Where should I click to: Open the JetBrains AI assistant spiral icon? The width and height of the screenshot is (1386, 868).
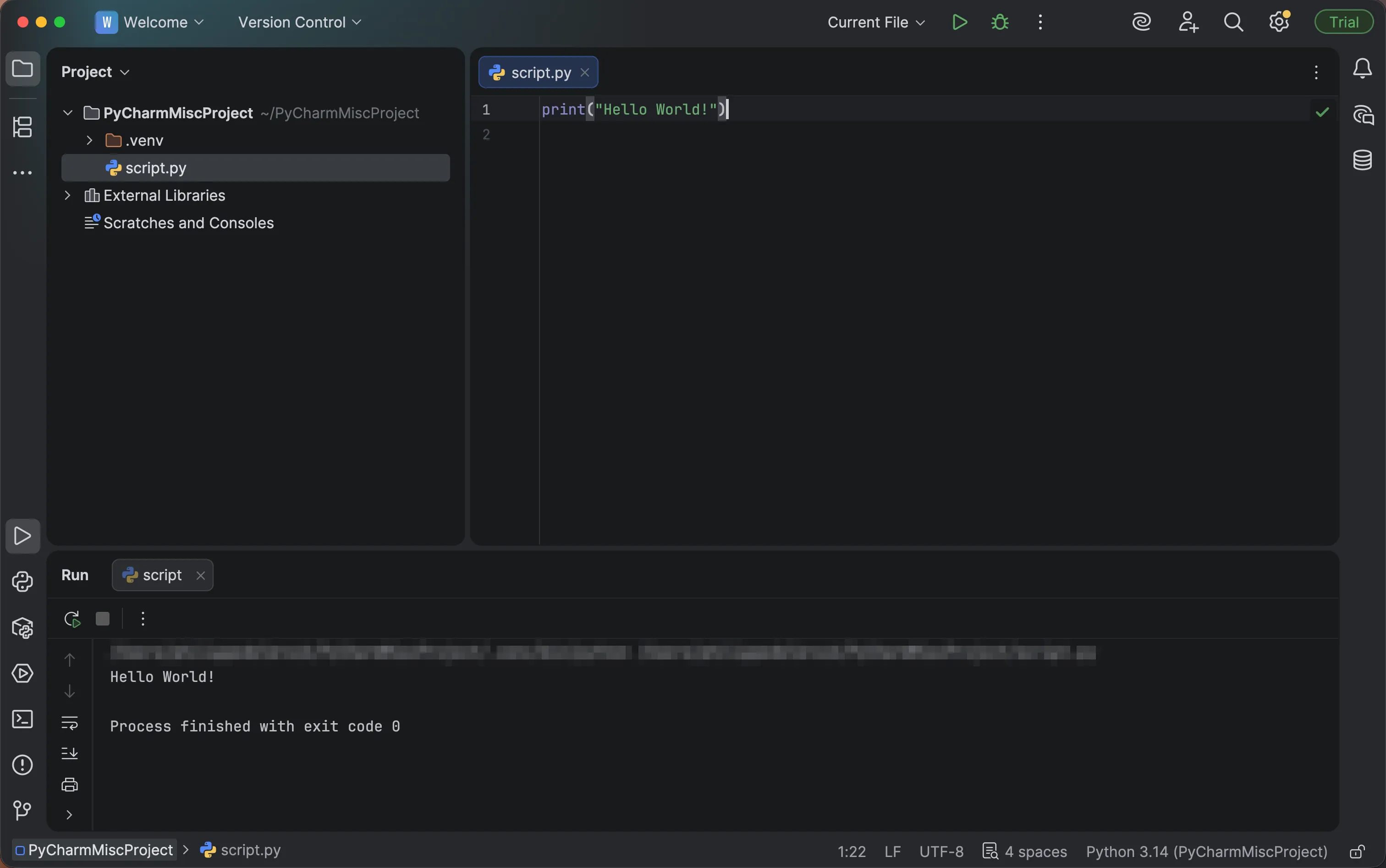click(1141, 22)
